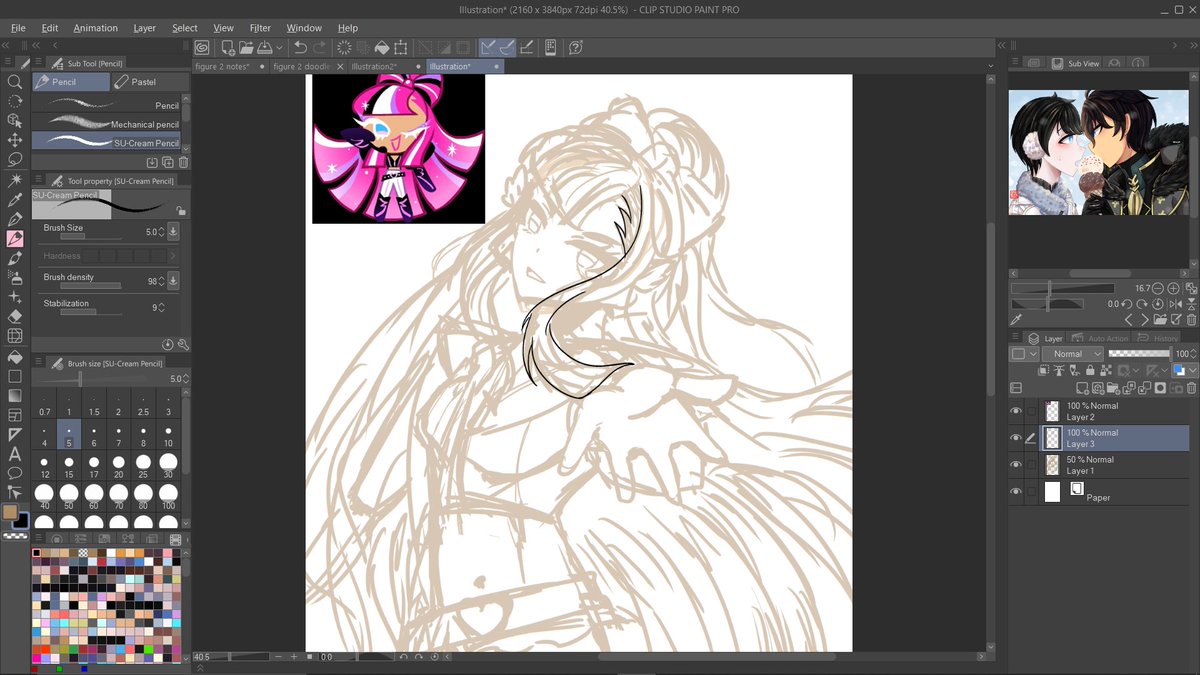
Task: Click New layer folder icon
Action: (x=1111, y=387)
